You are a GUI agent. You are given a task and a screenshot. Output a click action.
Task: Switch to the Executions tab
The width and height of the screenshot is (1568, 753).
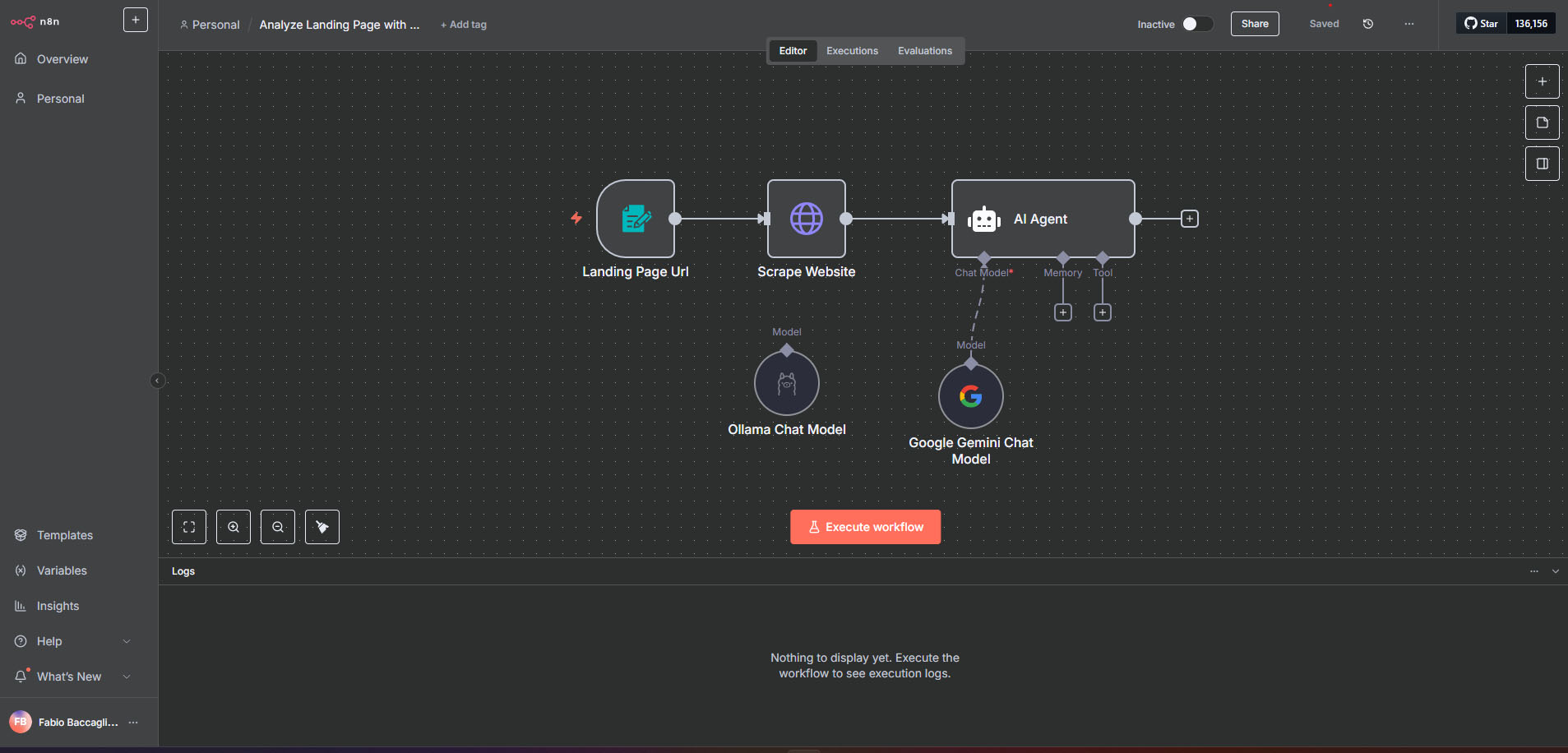[852, 51]
